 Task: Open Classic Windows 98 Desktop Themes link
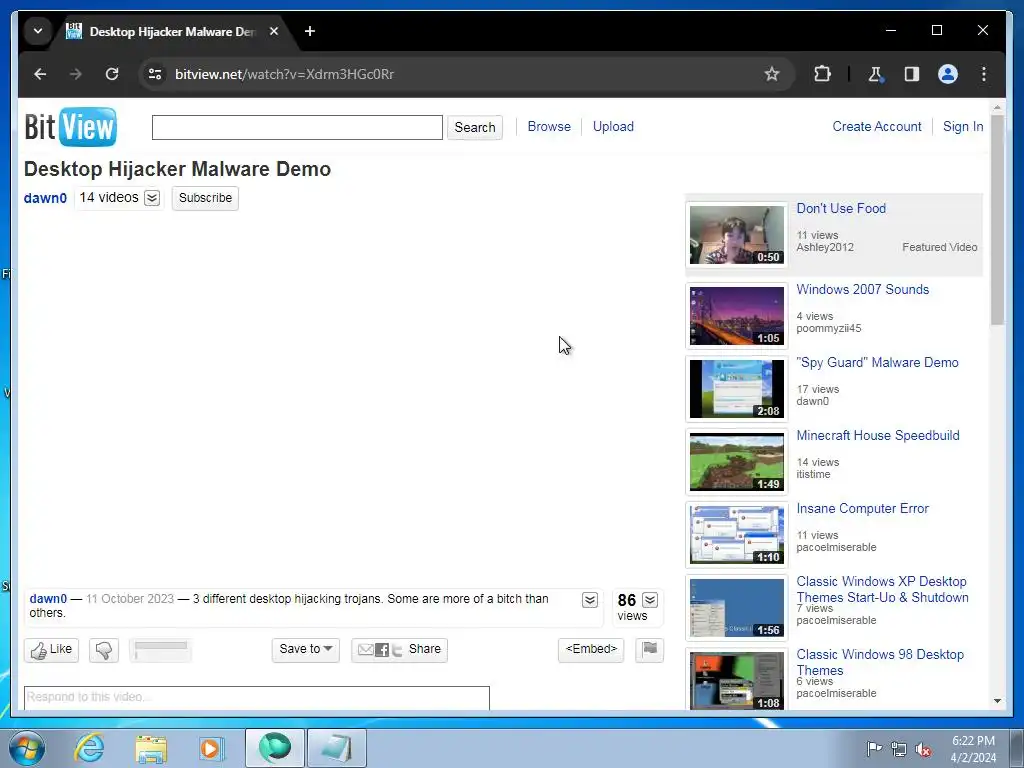click(880, 662)
